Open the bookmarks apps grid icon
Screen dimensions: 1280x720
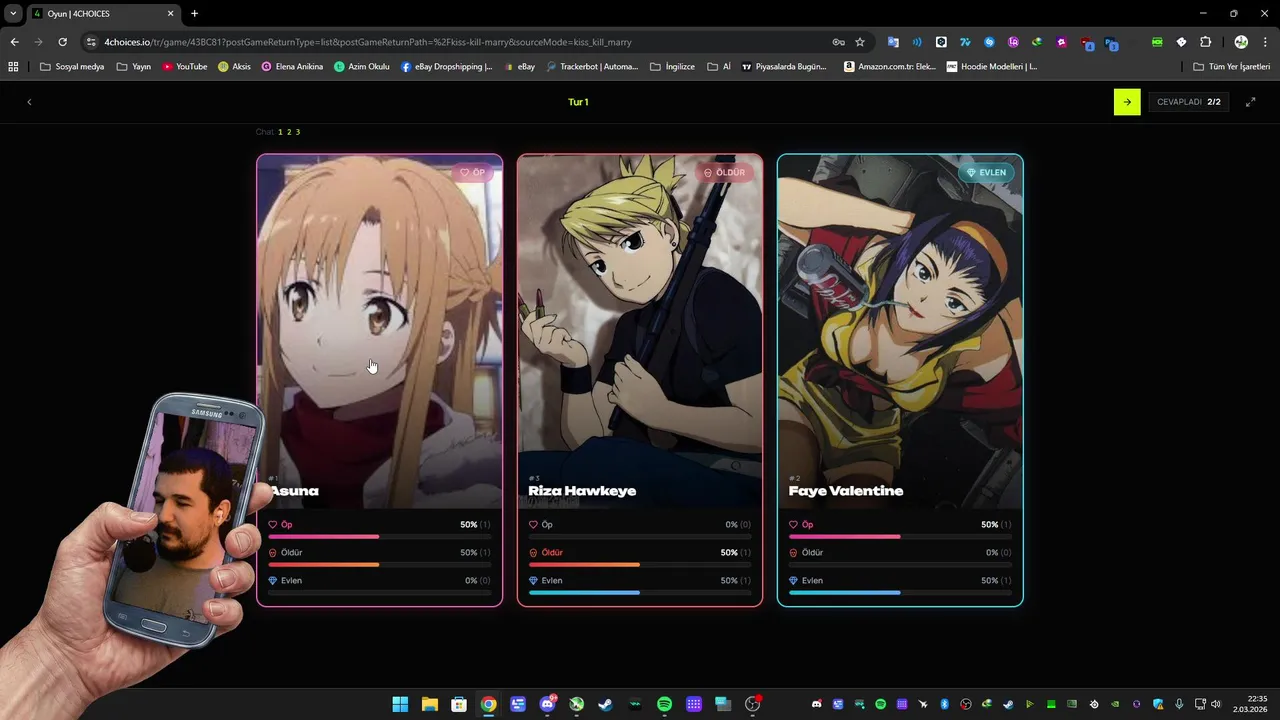point(13,67)
